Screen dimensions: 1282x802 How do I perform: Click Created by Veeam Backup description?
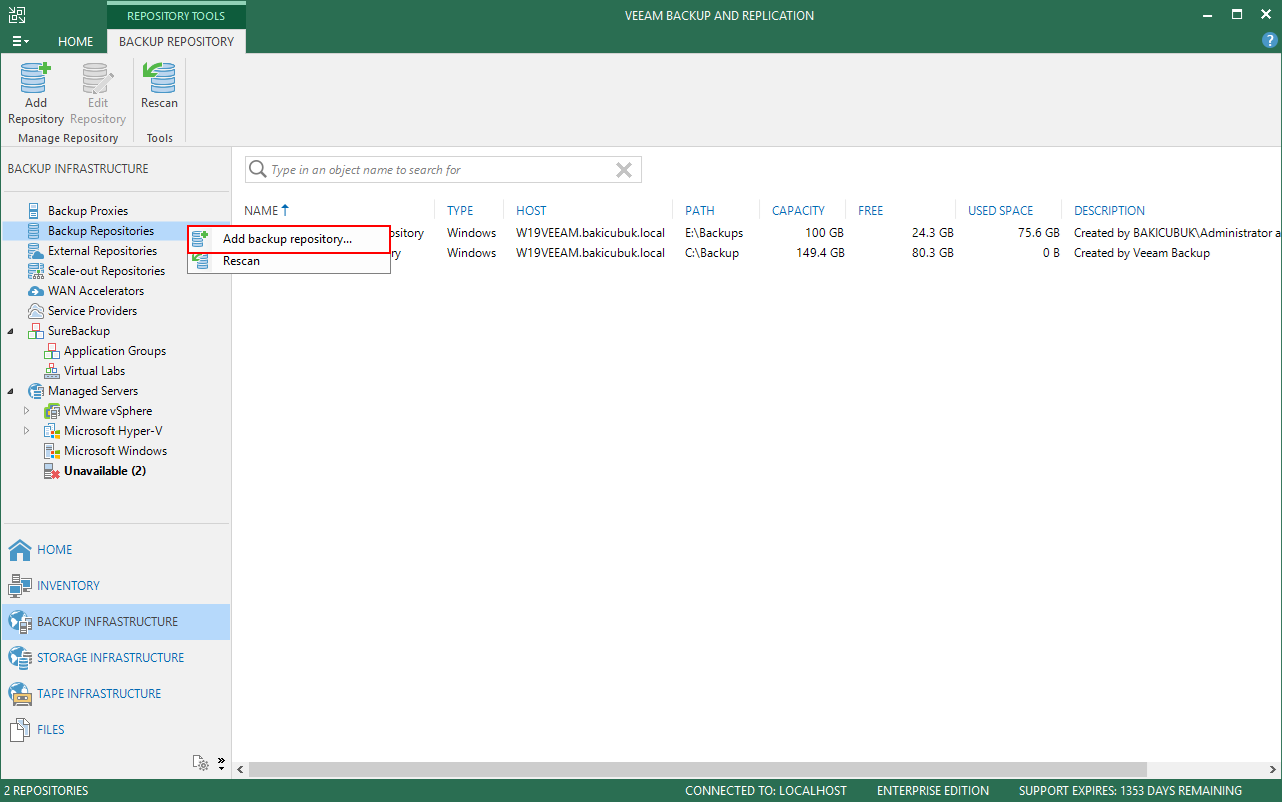pyautogui.click(x=1142, y=253)
